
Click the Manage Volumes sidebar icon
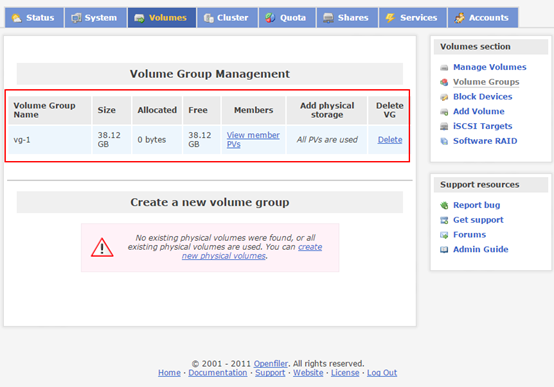[444, 68]
